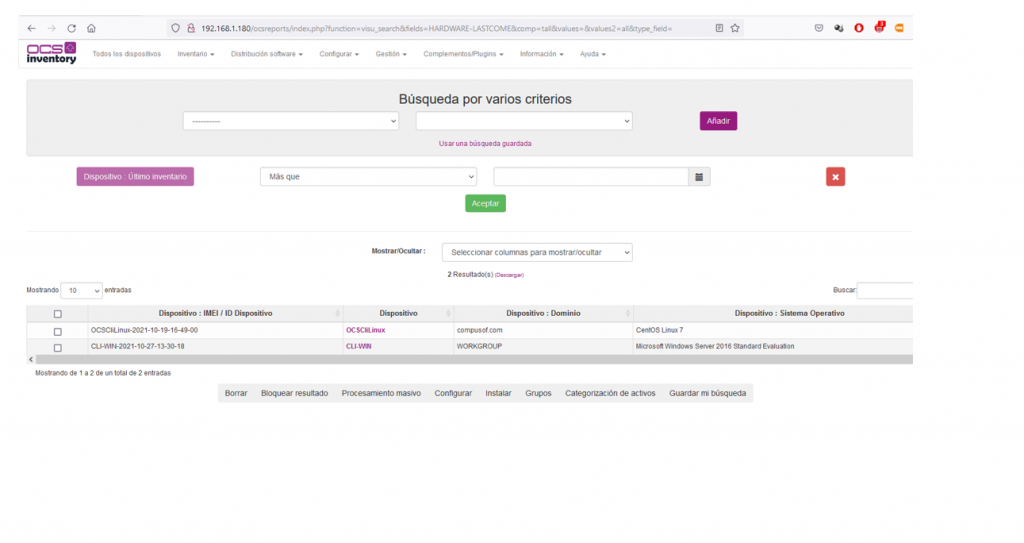Click the red Opera extension icon
The width and height of the screenshot is (1024, 543).
(x=859, y=28)
